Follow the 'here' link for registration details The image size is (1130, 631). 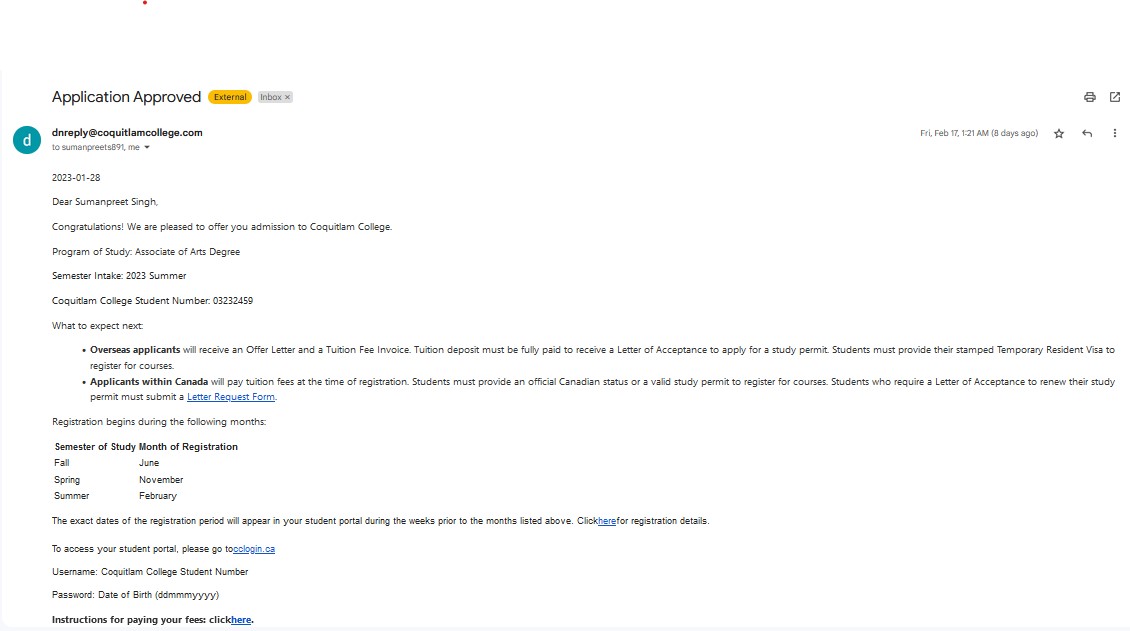(x=607, y=521)
